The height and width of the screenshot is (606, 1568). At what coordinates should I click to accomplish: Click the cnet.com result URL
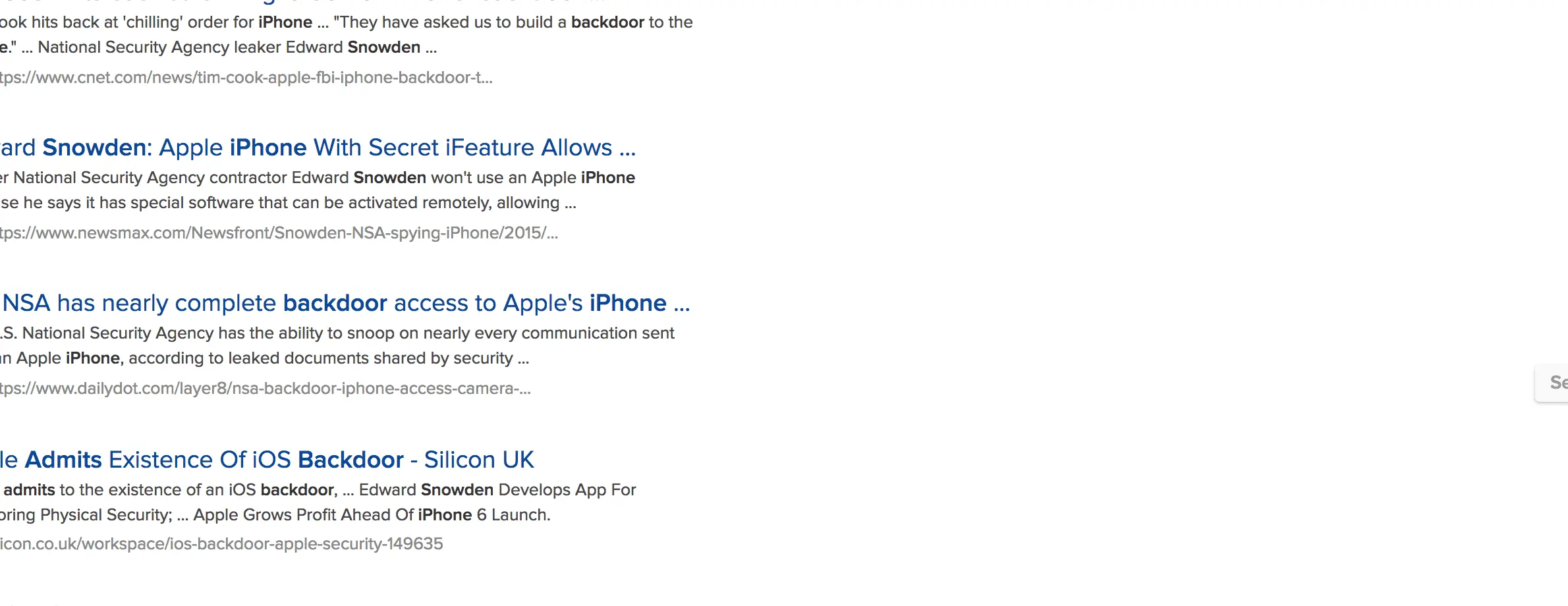point(245,78)
